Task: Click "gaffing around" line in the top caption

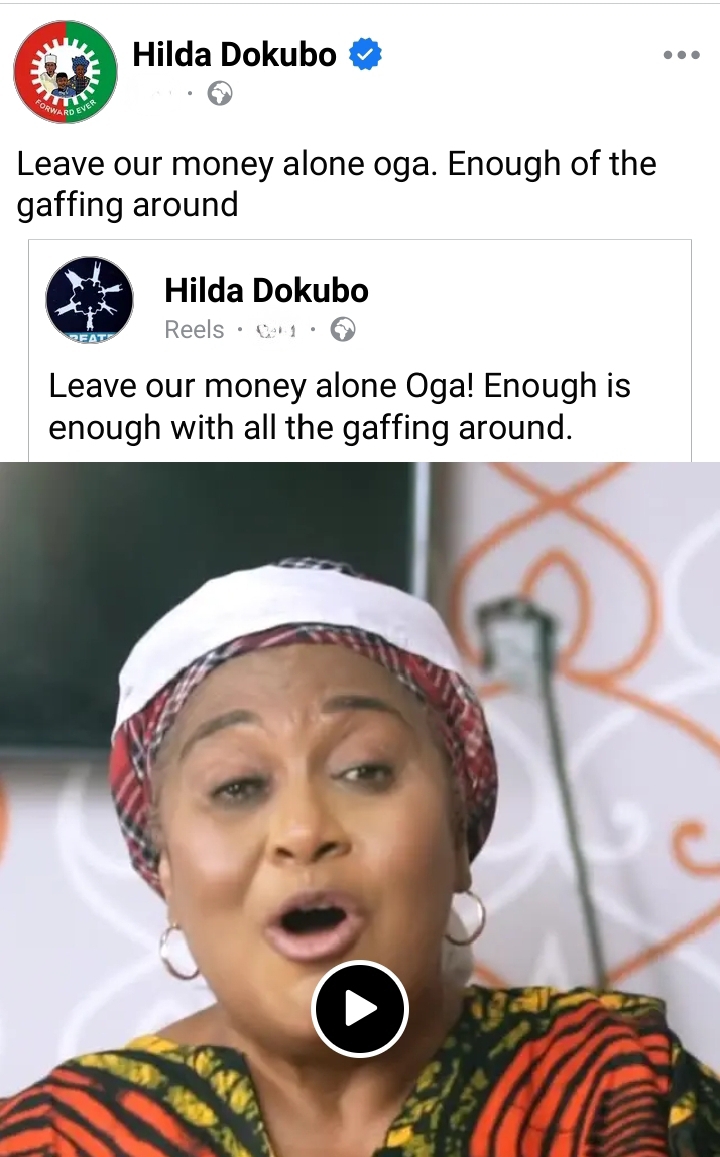Action: pyautogui.click(x=128, y=205)
